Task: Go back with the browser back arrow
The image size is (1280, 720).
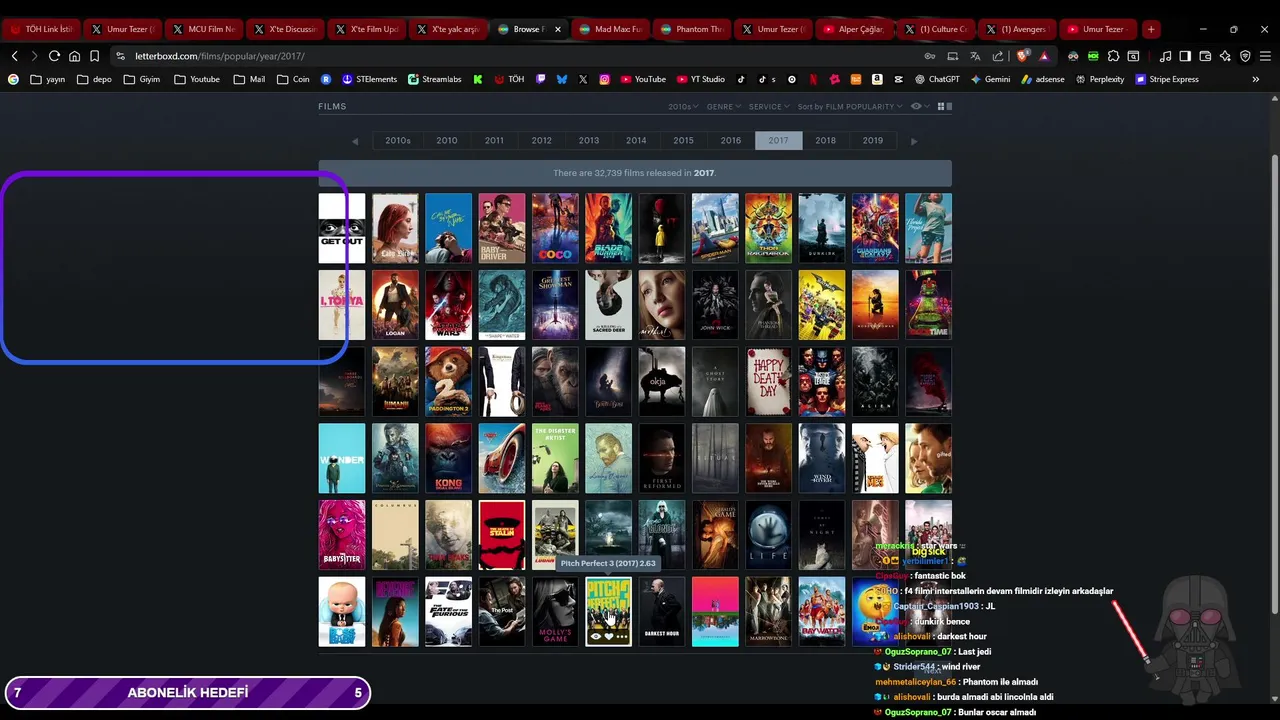Action: tap(14, 56)
